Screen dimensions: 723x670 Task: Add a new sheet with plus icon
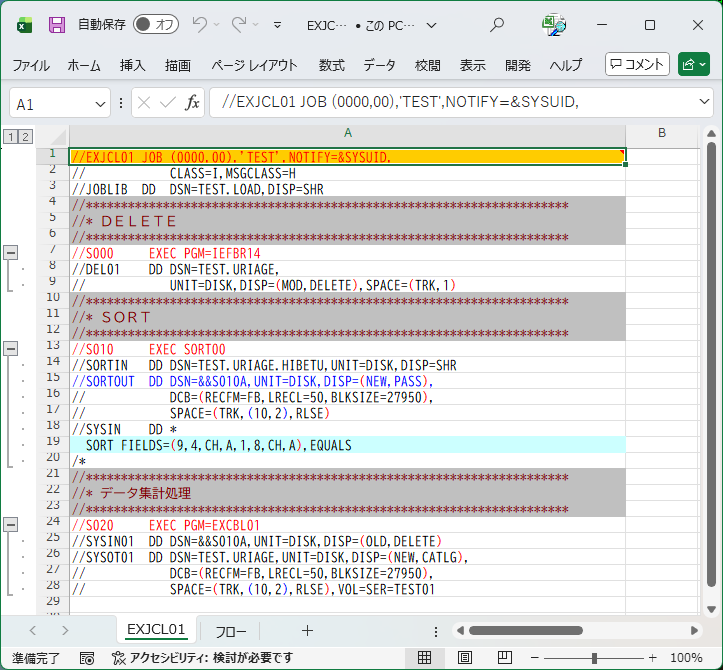[x=307, y=630]
